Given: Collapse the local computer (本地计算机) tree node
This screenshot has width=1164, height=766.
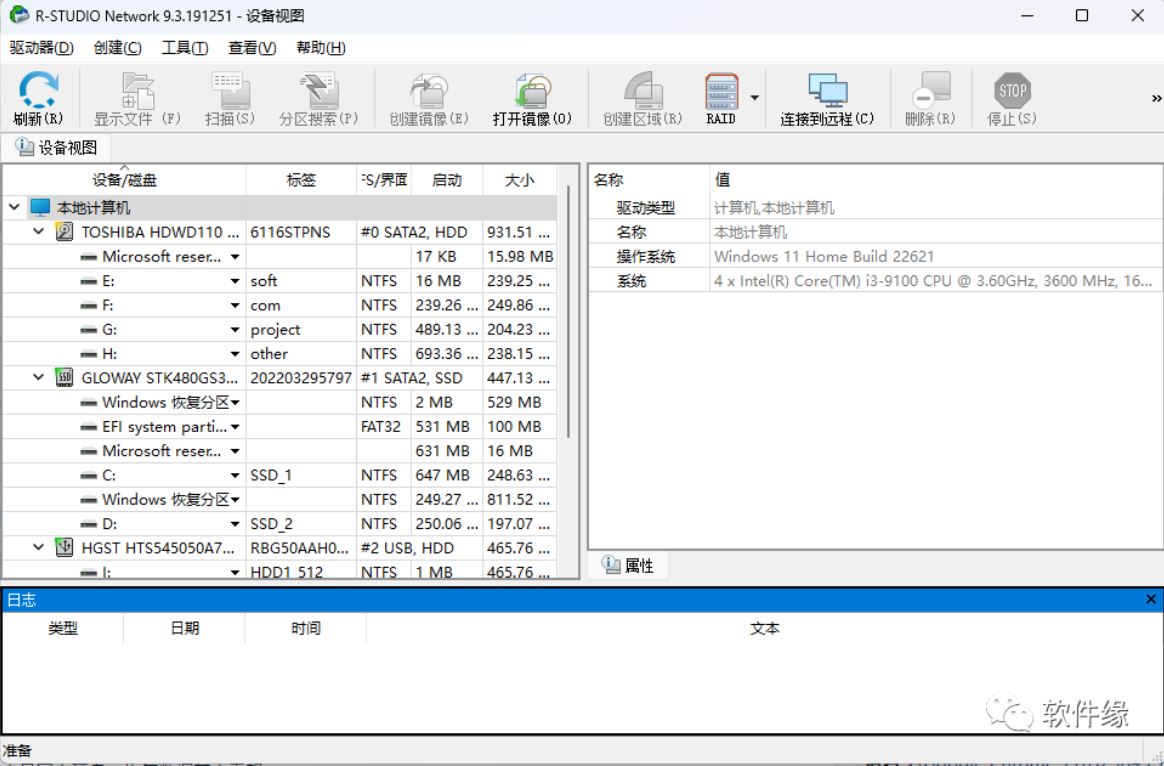Looking at the screenshot, I should [x=14, y=207].
